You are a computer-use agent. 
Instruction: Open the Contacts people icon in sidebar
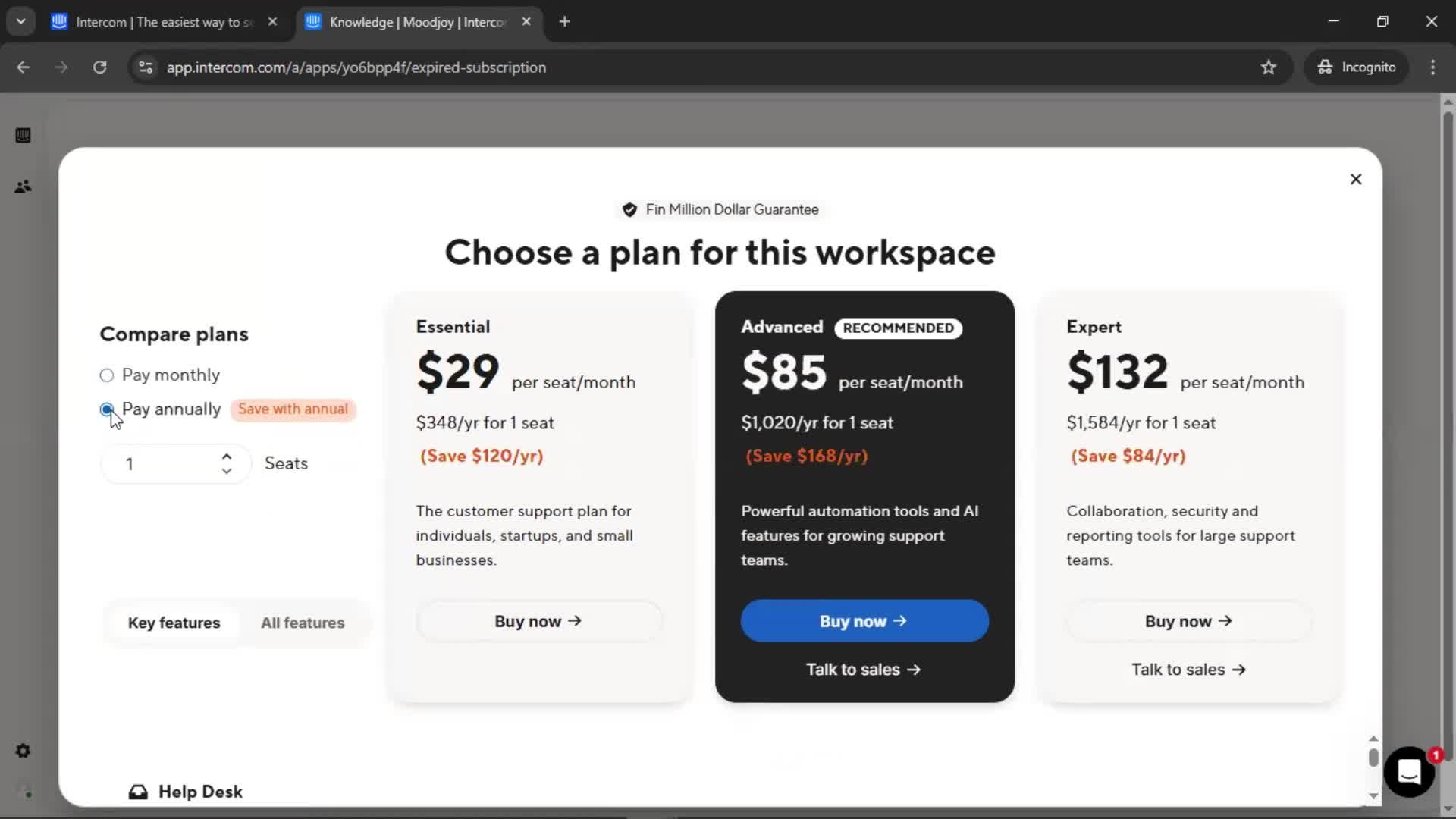23,187
